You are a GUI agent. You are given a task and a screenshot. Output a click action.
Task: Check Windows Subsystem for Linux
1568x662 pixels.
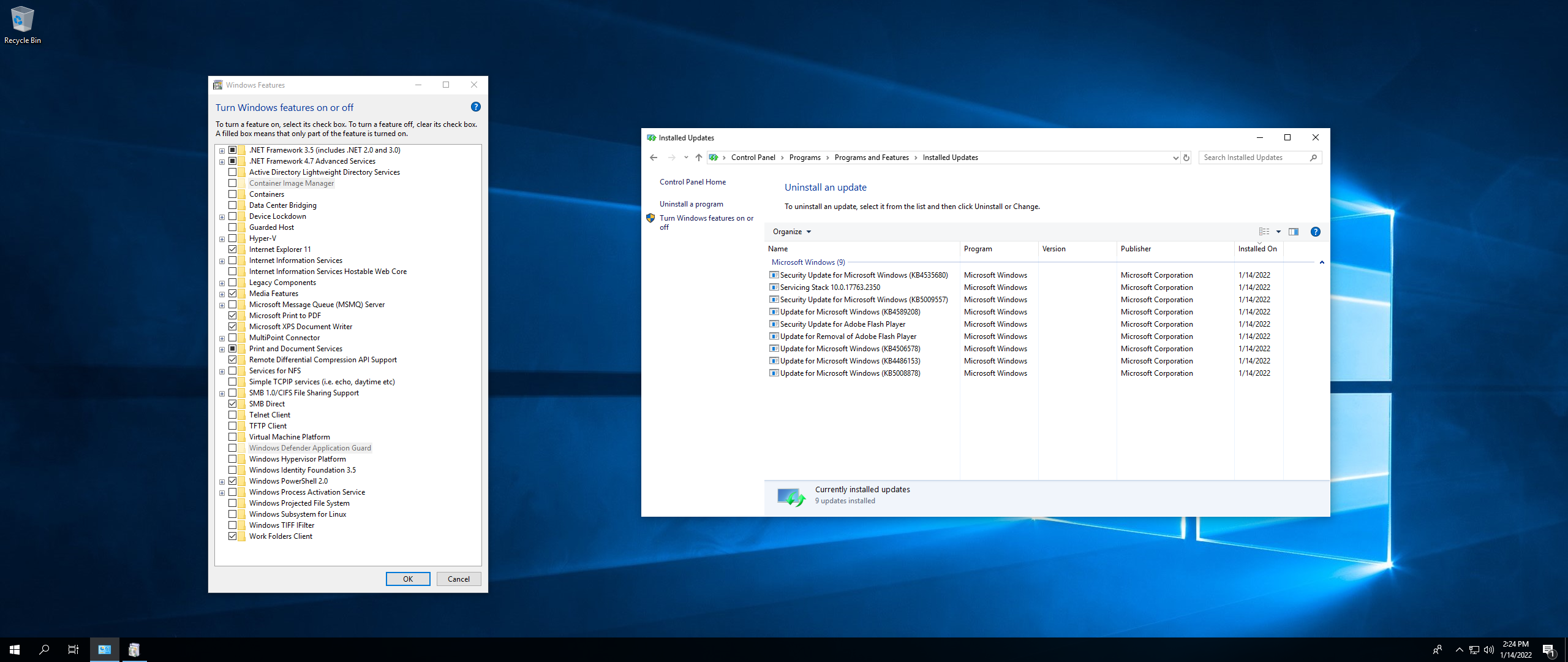click(x=233, y=514)
